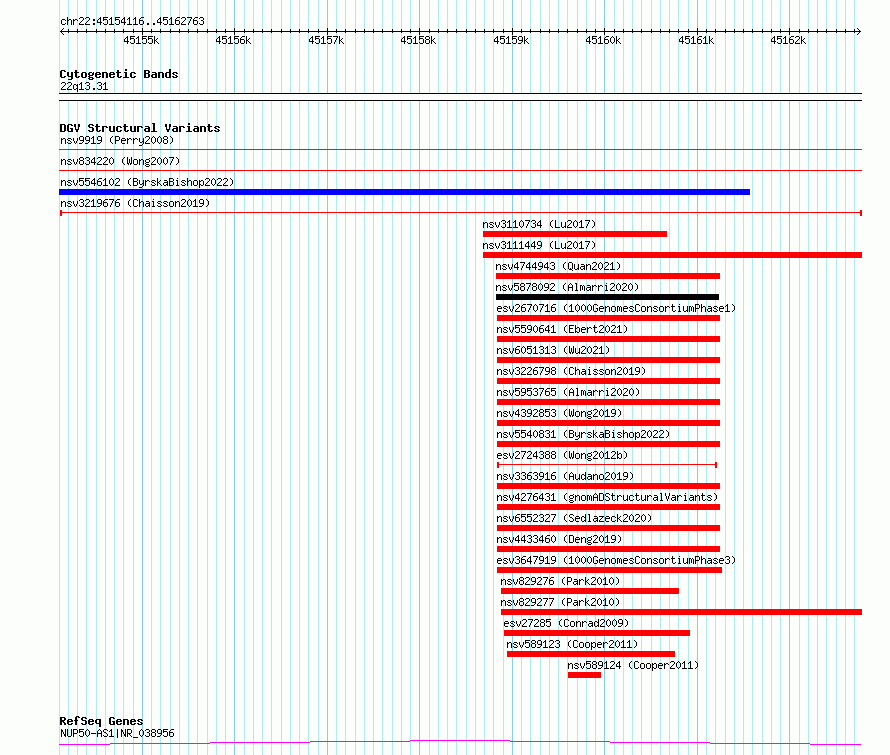
Task: Click the 45160k ruler tick label
Action: click(603, 40)
